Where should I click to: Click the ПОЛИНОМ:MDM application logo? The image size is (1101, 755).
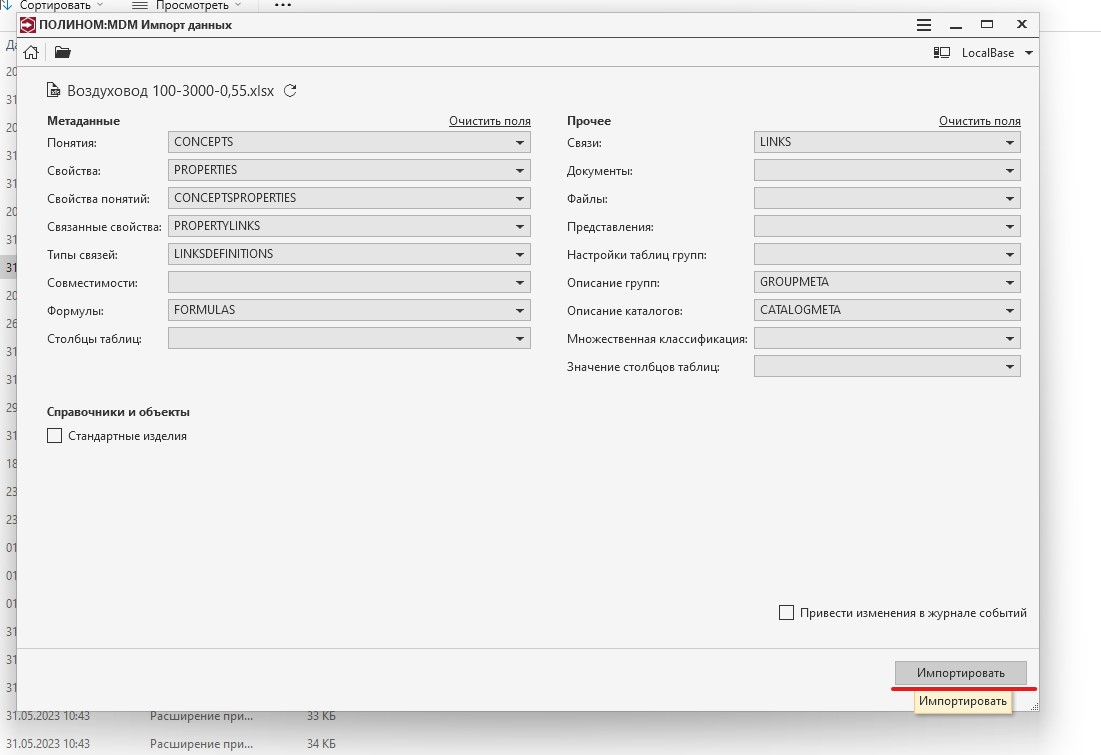point(28,25)
